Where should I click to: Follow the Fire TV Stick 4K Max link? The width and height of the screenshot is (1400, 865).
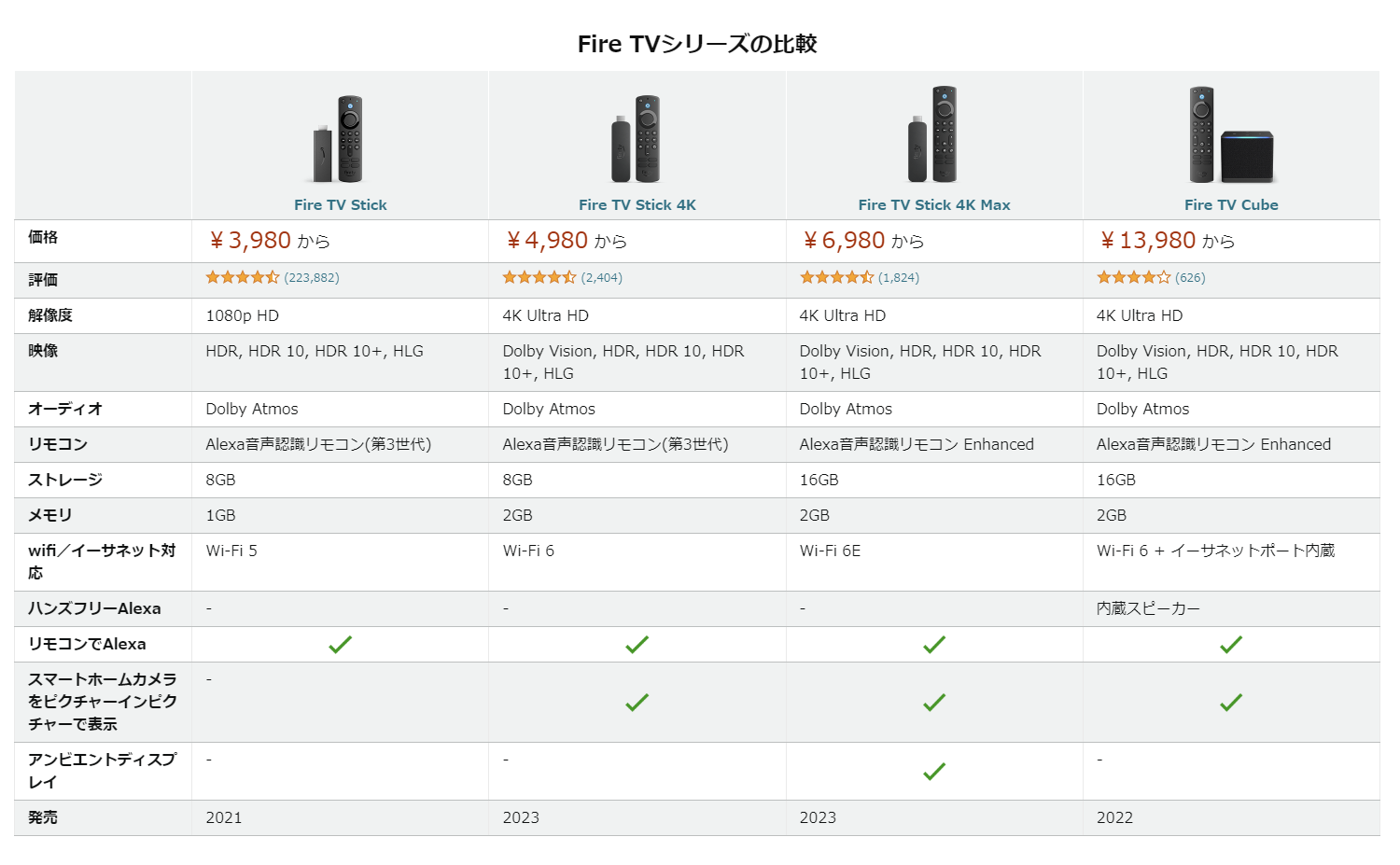point(934,205)
